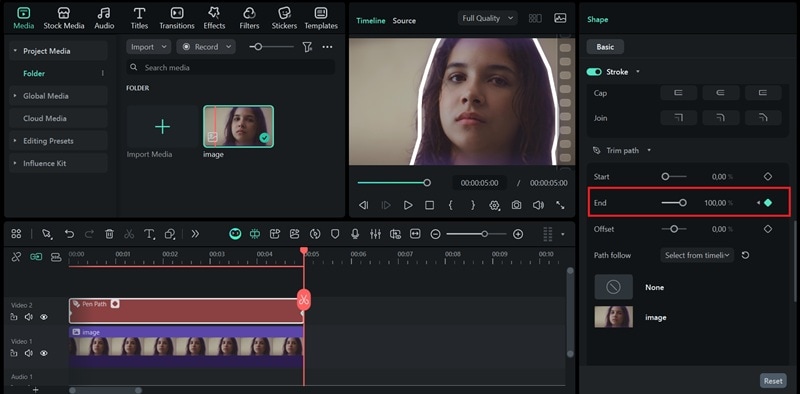Switch to the Audio tab
The image size is (800, 394).
104,18
